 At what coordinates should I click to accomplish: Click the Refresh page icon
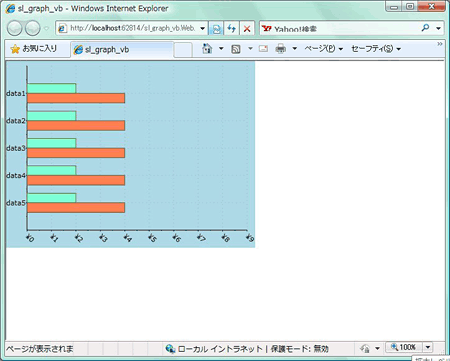point(232,29)
